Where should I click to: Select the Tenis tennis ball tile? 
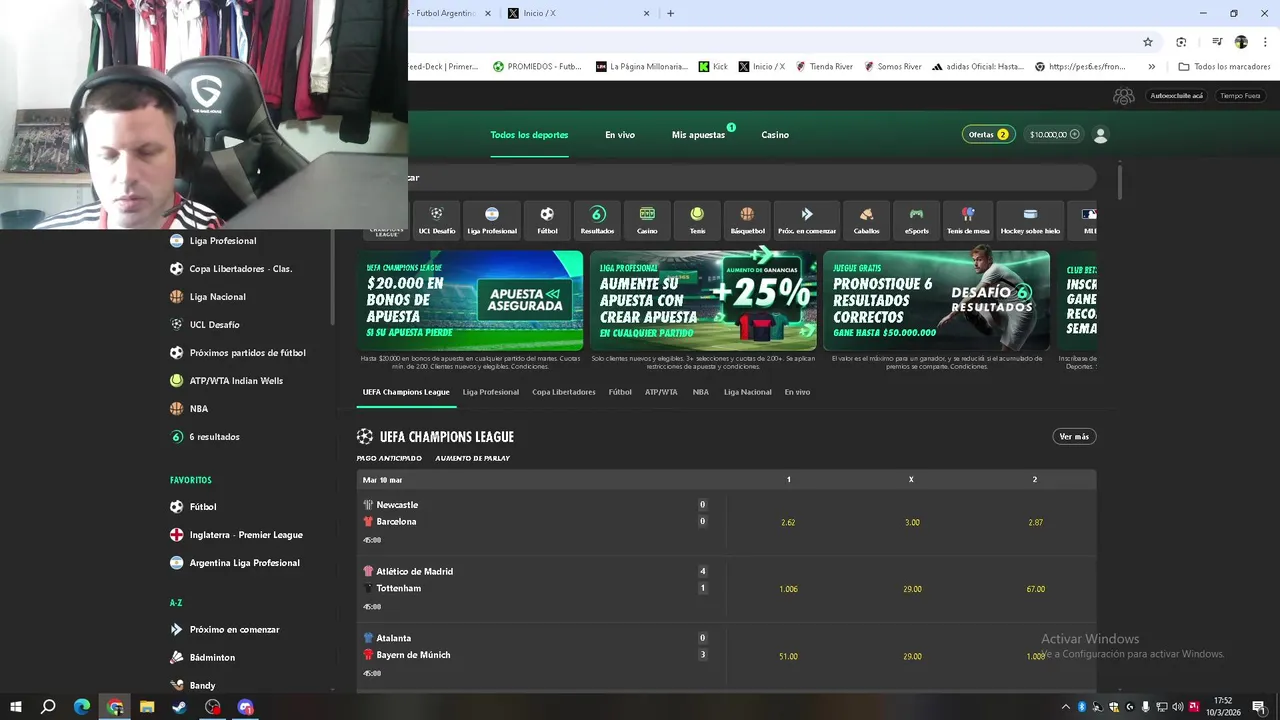(697, 220)
